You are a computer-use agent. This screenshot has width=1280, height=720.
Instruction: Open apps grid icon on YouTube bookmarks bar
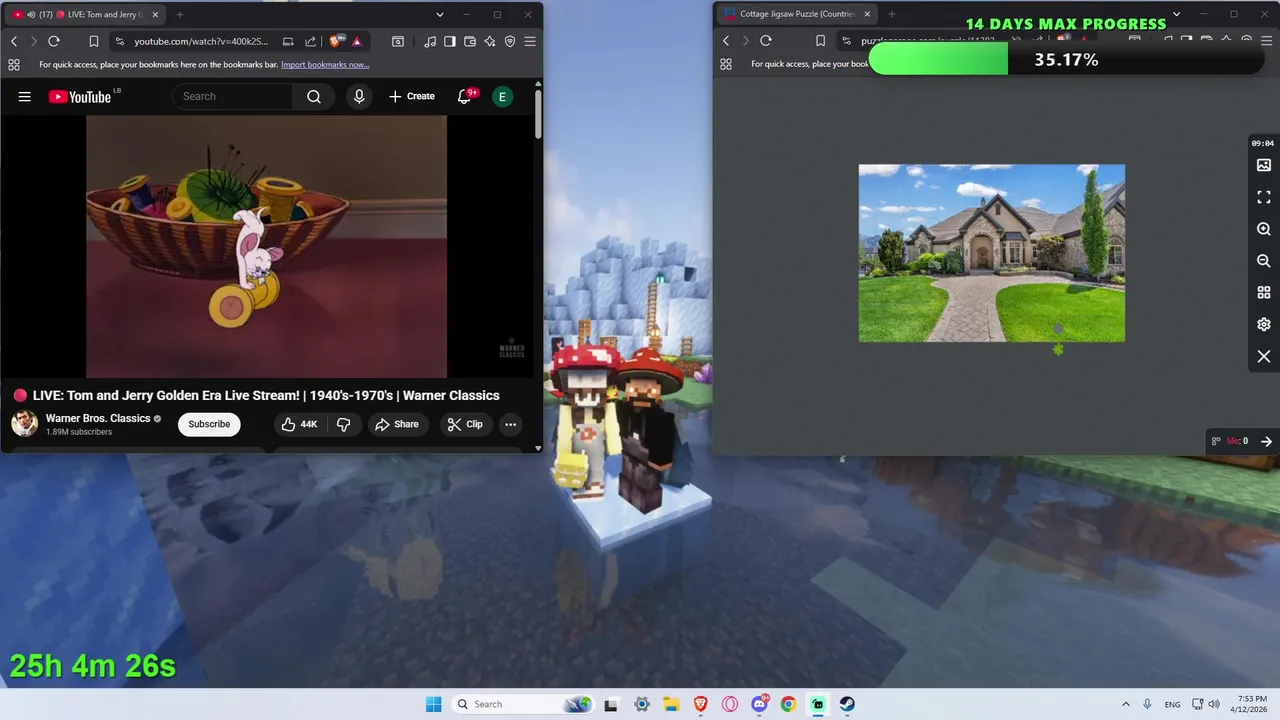(x=14, y=64)
